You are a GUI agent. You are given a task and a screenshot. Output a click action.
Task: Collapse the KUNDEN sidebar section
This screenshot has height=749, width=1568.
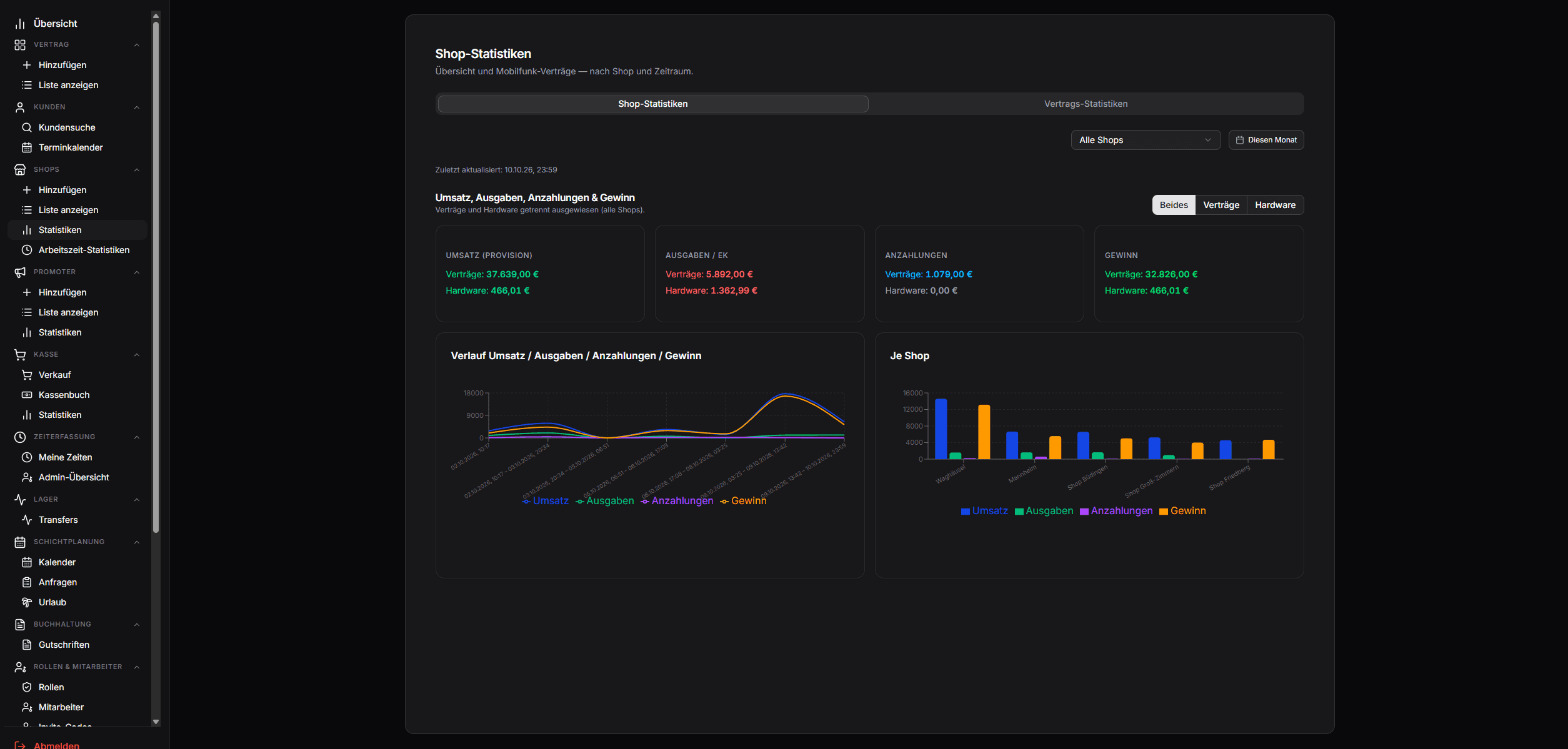pos(137,107)
